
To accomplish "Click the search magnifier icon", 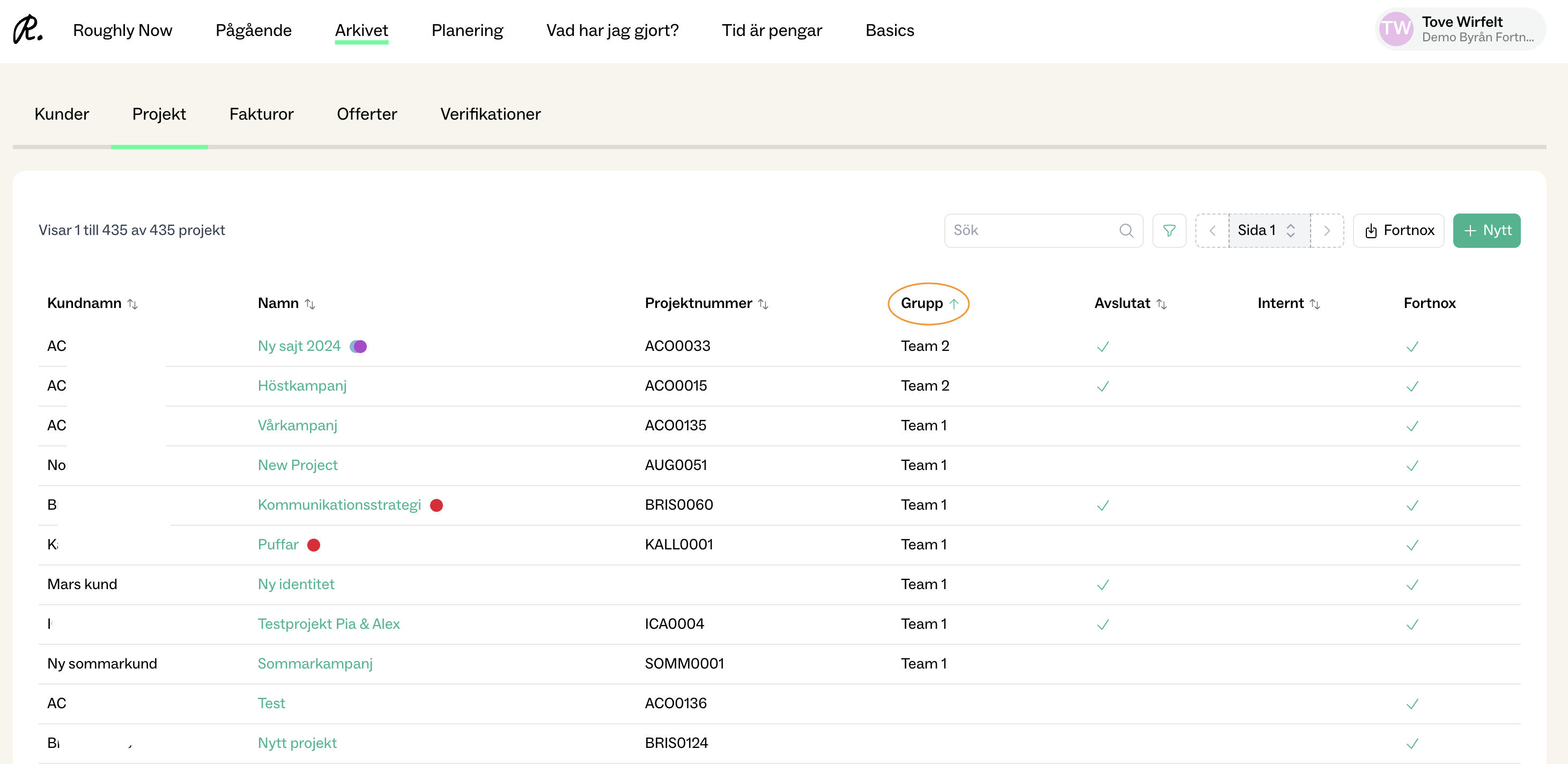I will (1126, 231).
